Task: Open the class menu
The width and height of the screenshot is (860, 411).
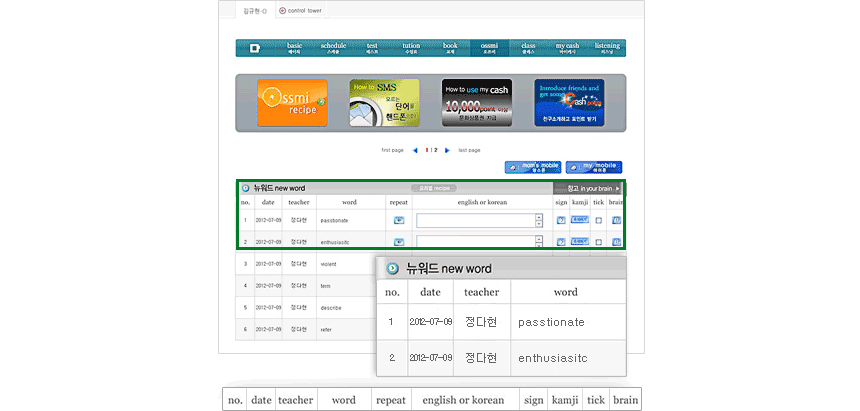Action: pyautogui.click(x=529, y=48)
